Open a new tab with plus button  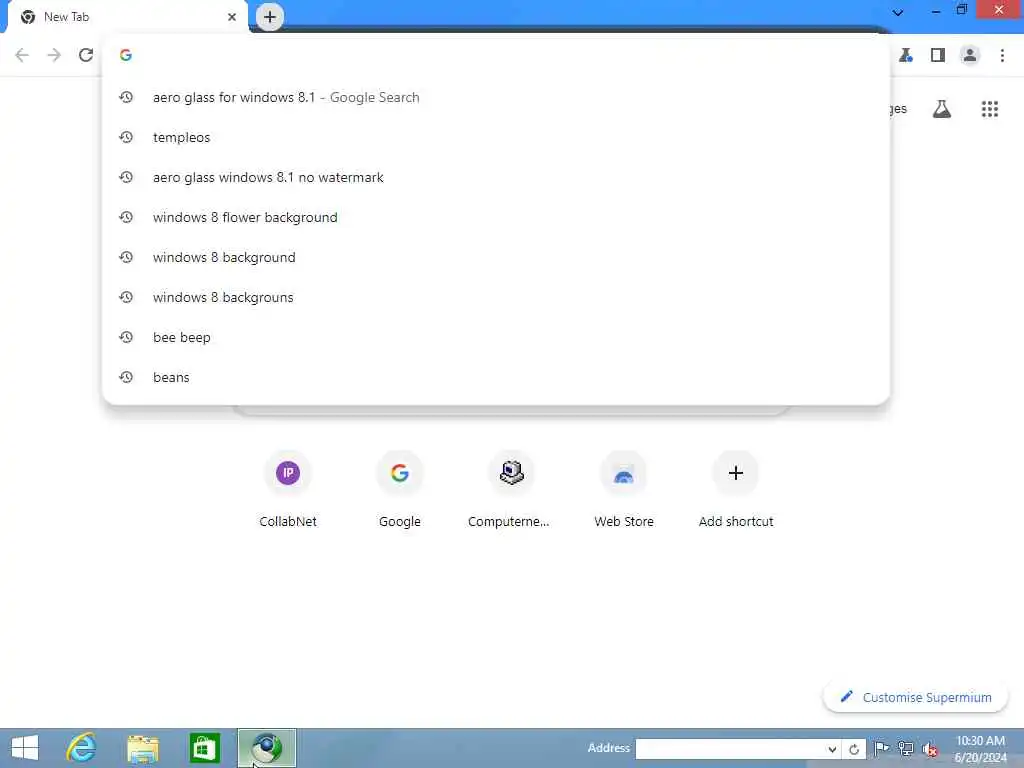coord(270,17)
